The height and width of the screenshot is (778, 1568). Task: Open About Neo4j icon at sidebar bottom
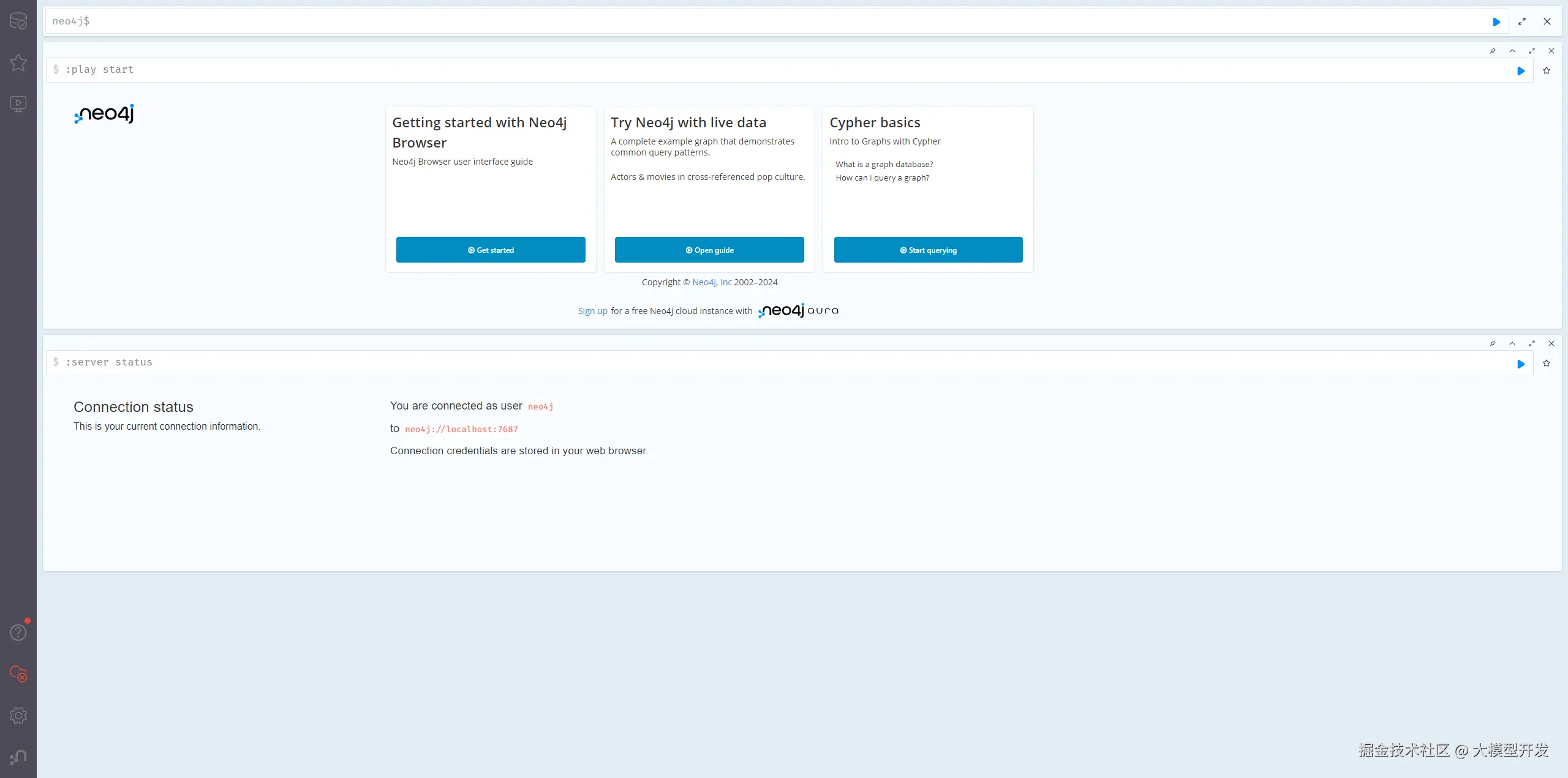[18, 757]
